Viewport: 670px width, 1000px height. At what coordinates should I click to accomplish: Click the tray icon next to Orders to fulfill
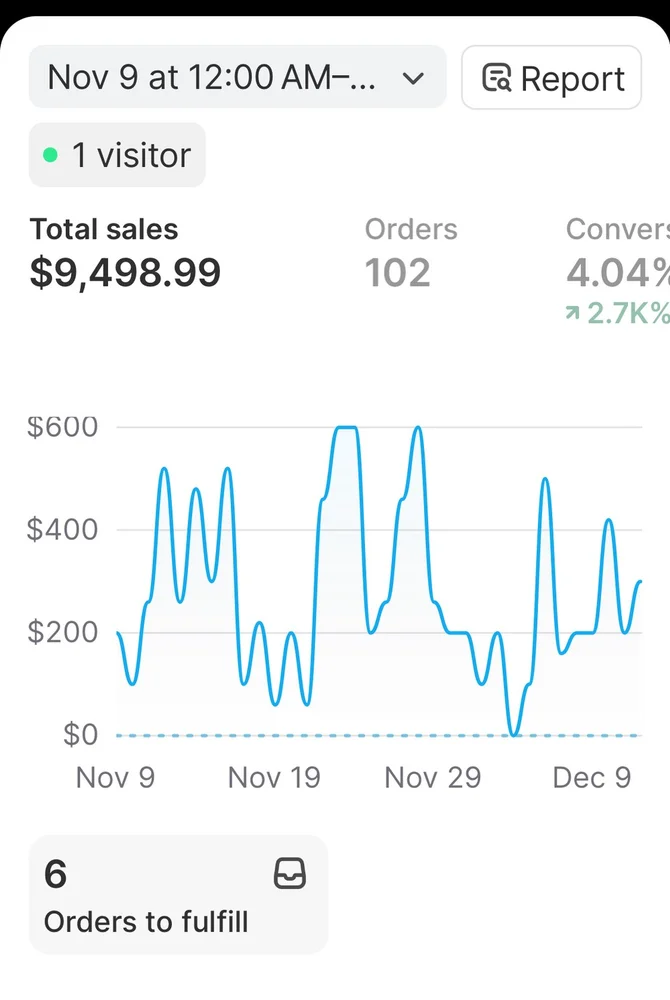click(291, 874)
